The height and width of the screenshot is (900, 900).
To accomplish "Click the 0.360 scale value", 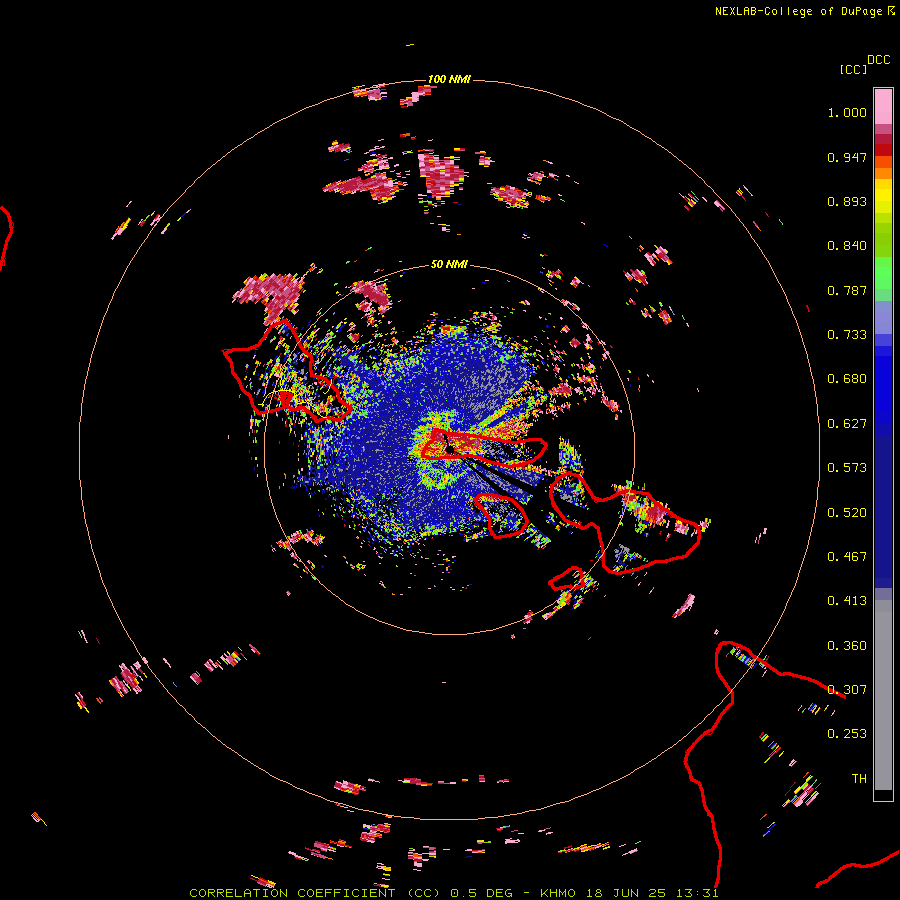I will point(847,646).
